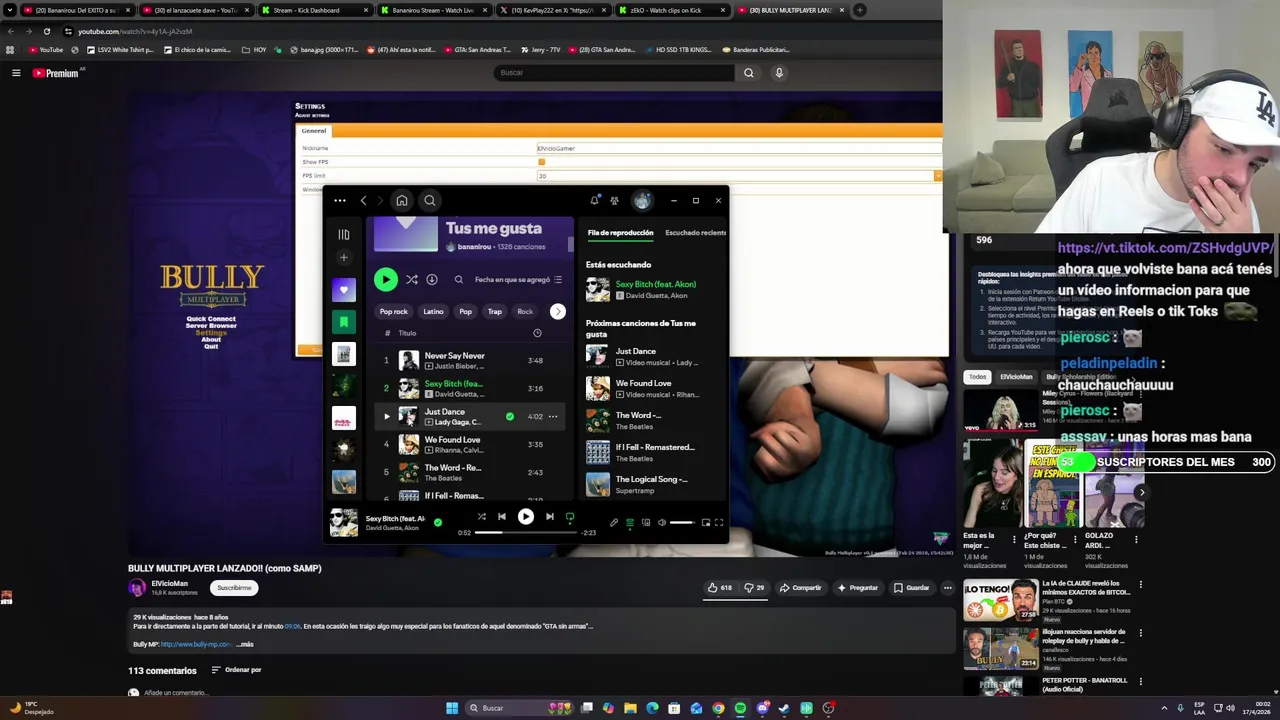Open Spotify's three-dot main menu

(x=340, y=201)
